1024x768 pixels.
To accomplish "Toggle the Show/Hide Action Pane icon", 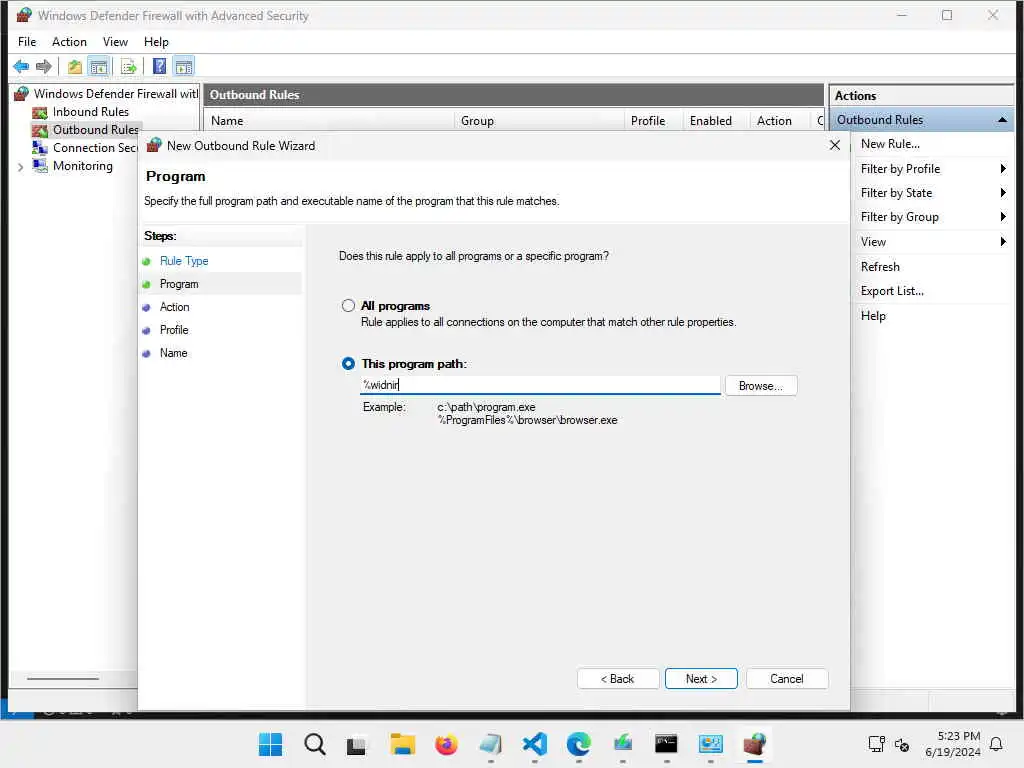I will click(184, 66).
